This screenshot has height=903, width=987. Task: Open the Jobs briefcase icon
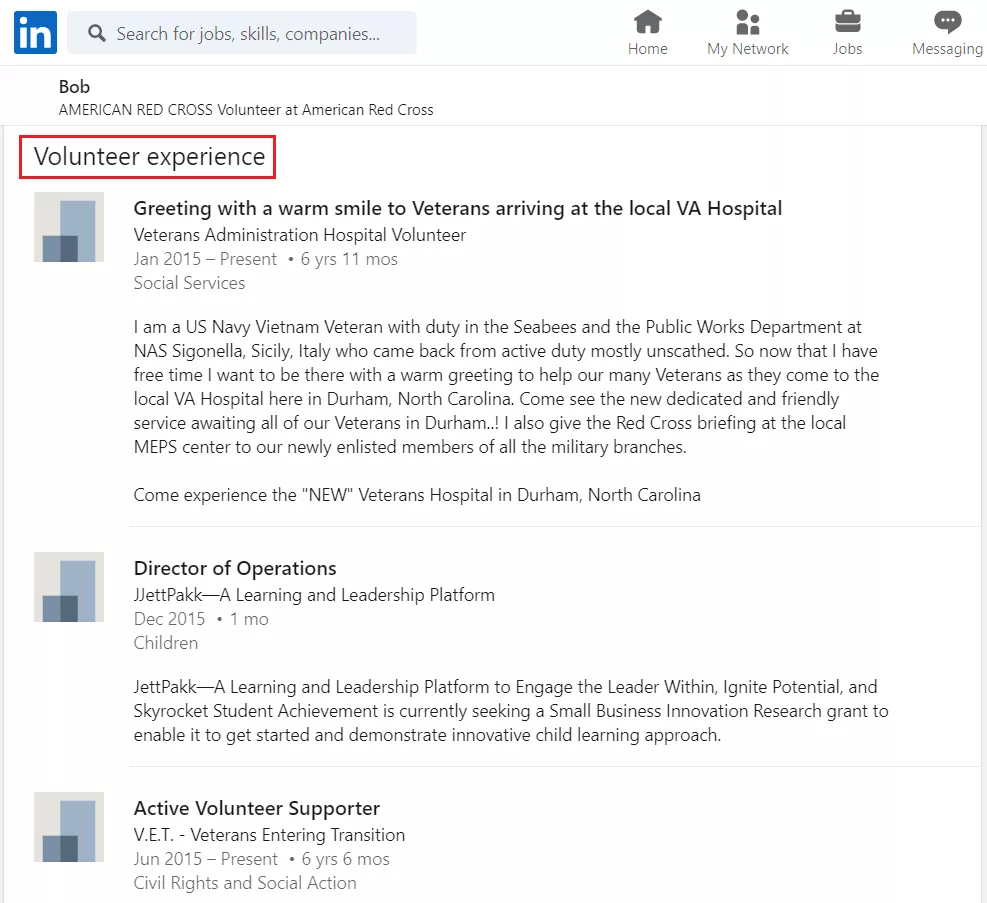847,22
